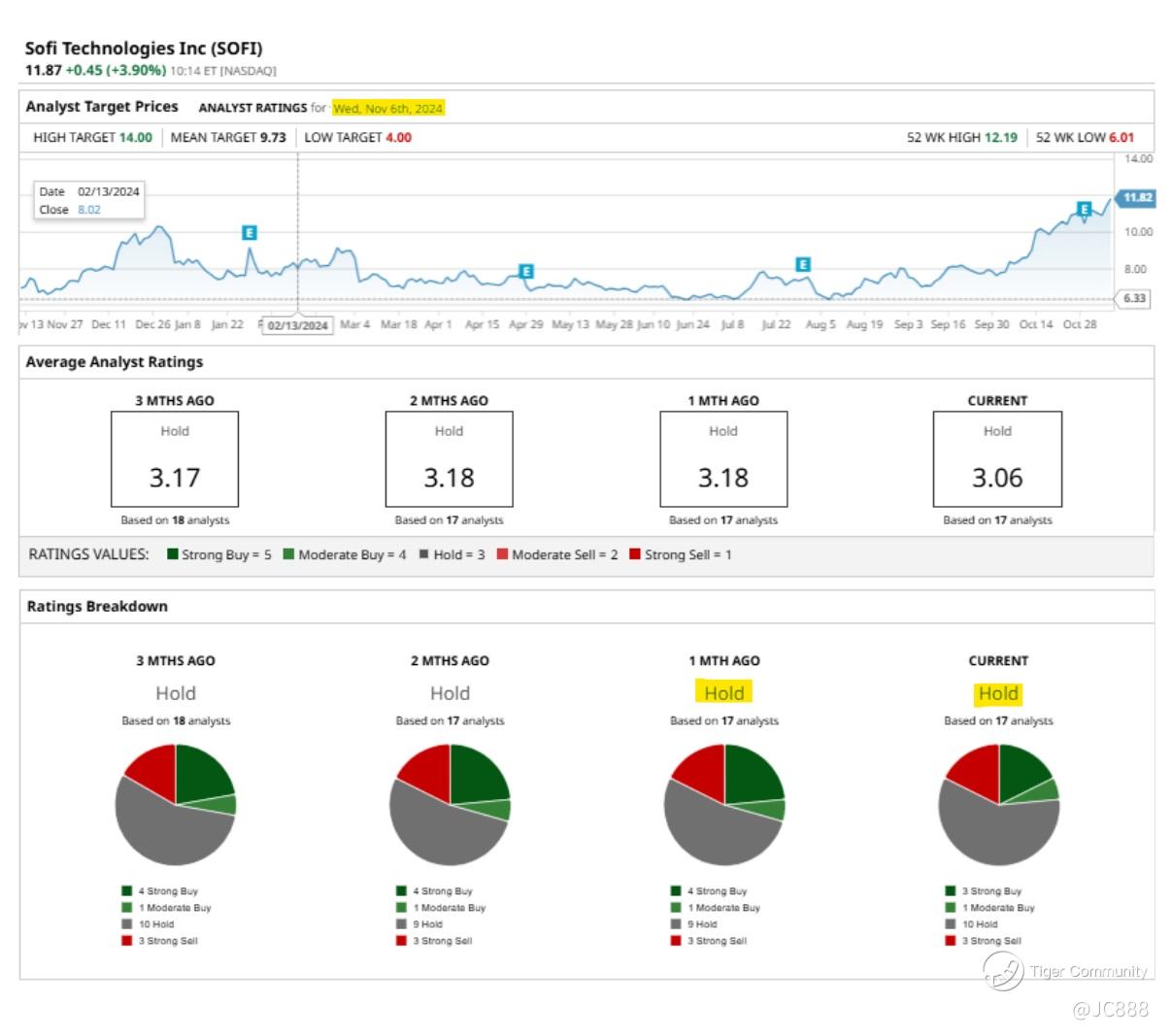Click the Tiger Community logo watermark
This screenshot has width=1172, height=1036.
[1003, 970]
